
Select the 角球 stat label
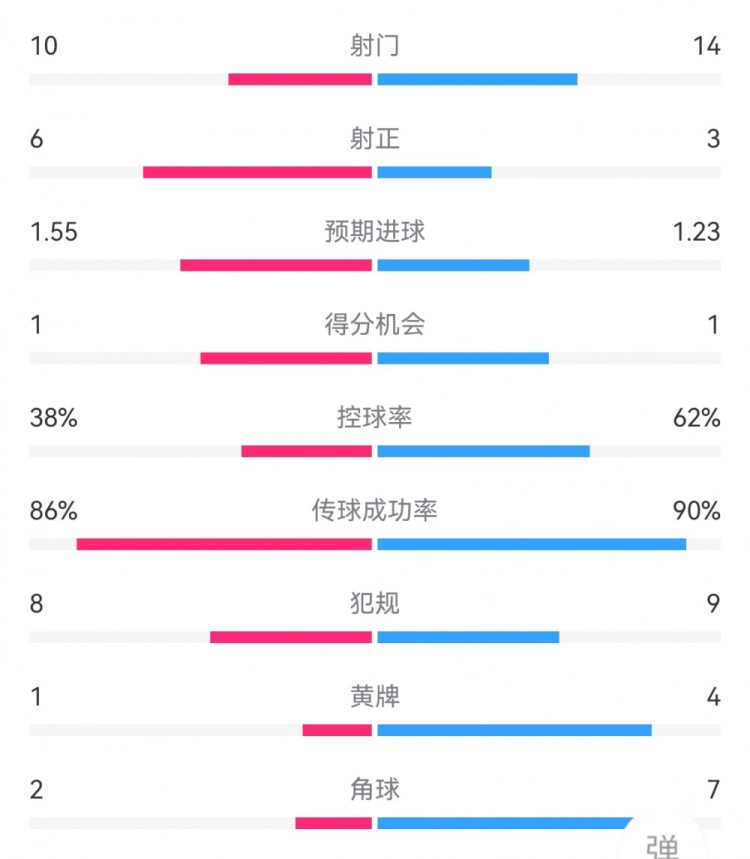point(375,789)
